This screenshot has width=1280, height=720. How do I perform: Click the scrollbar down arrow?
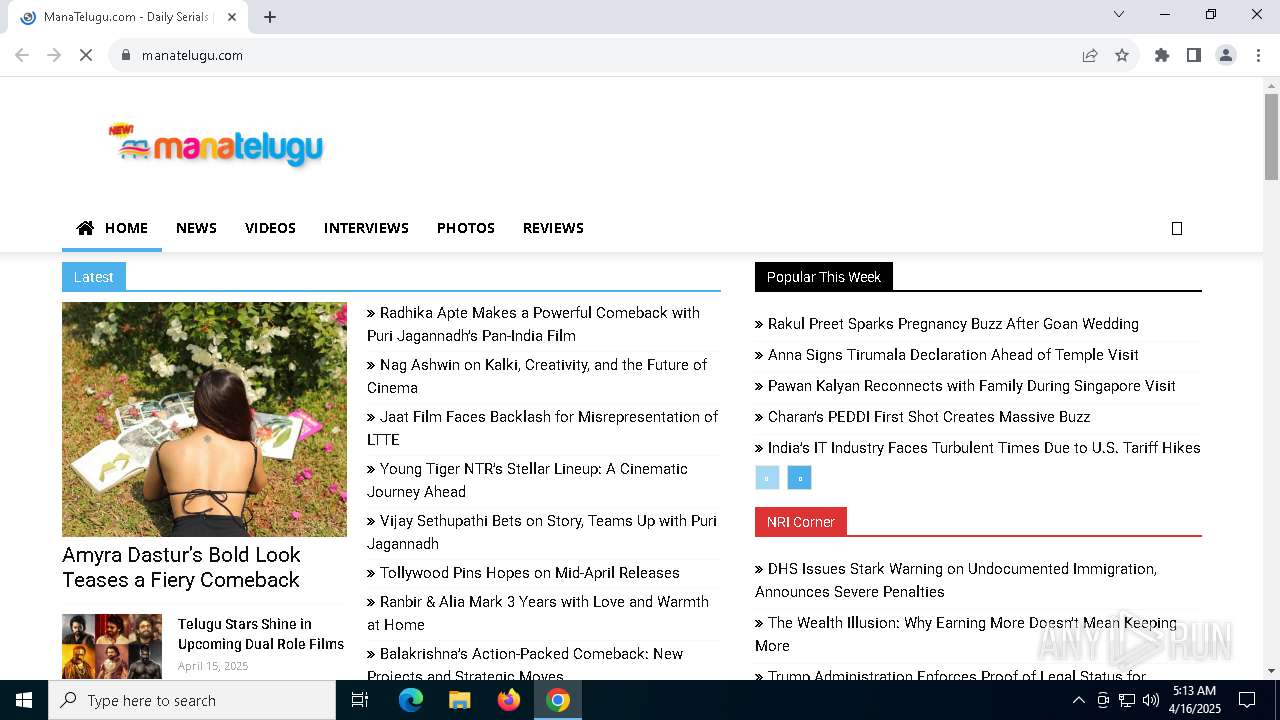tap(1271, 671)
